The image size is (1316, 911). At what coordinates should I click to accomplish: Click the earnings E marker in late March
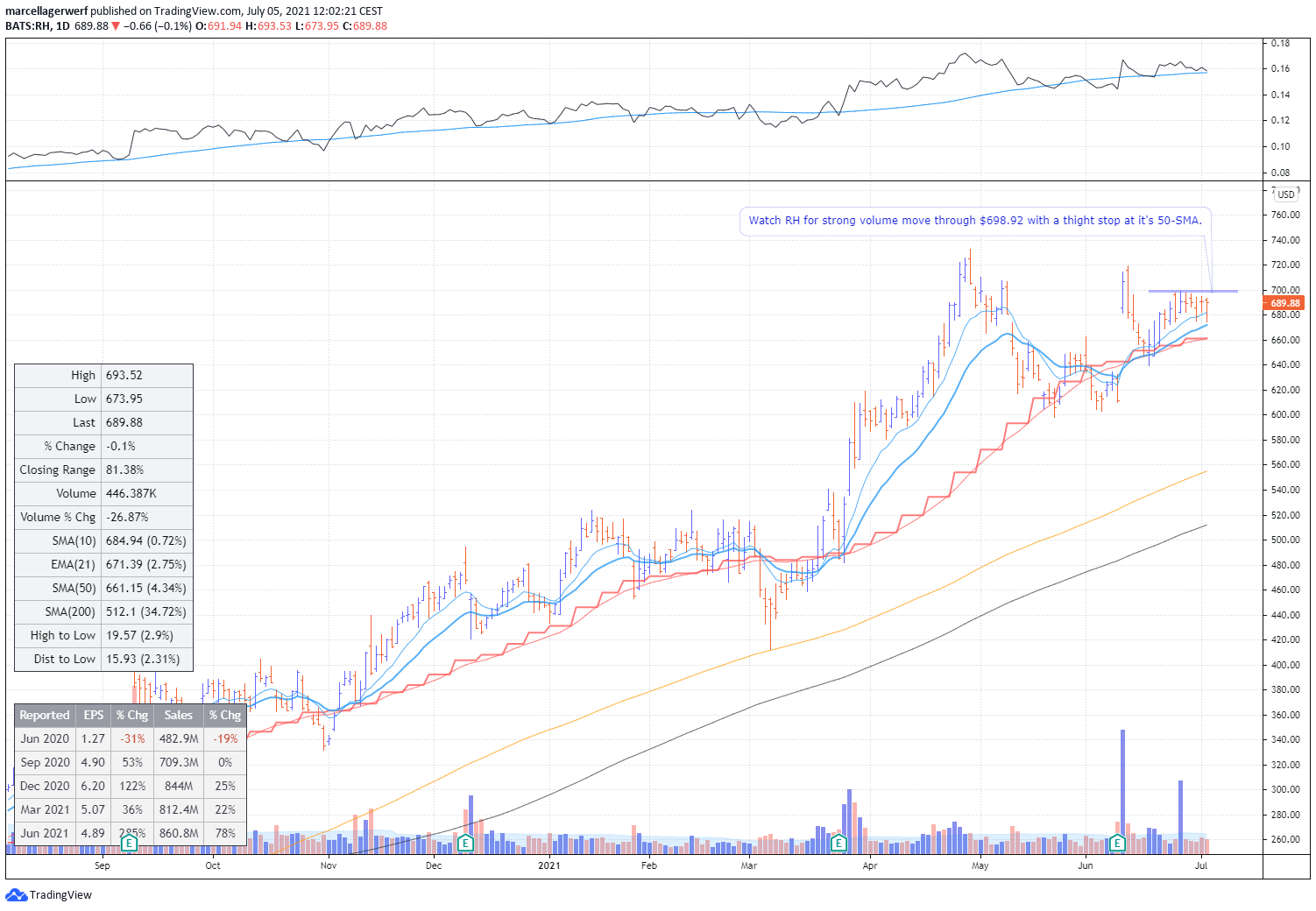tap(838, 844)
